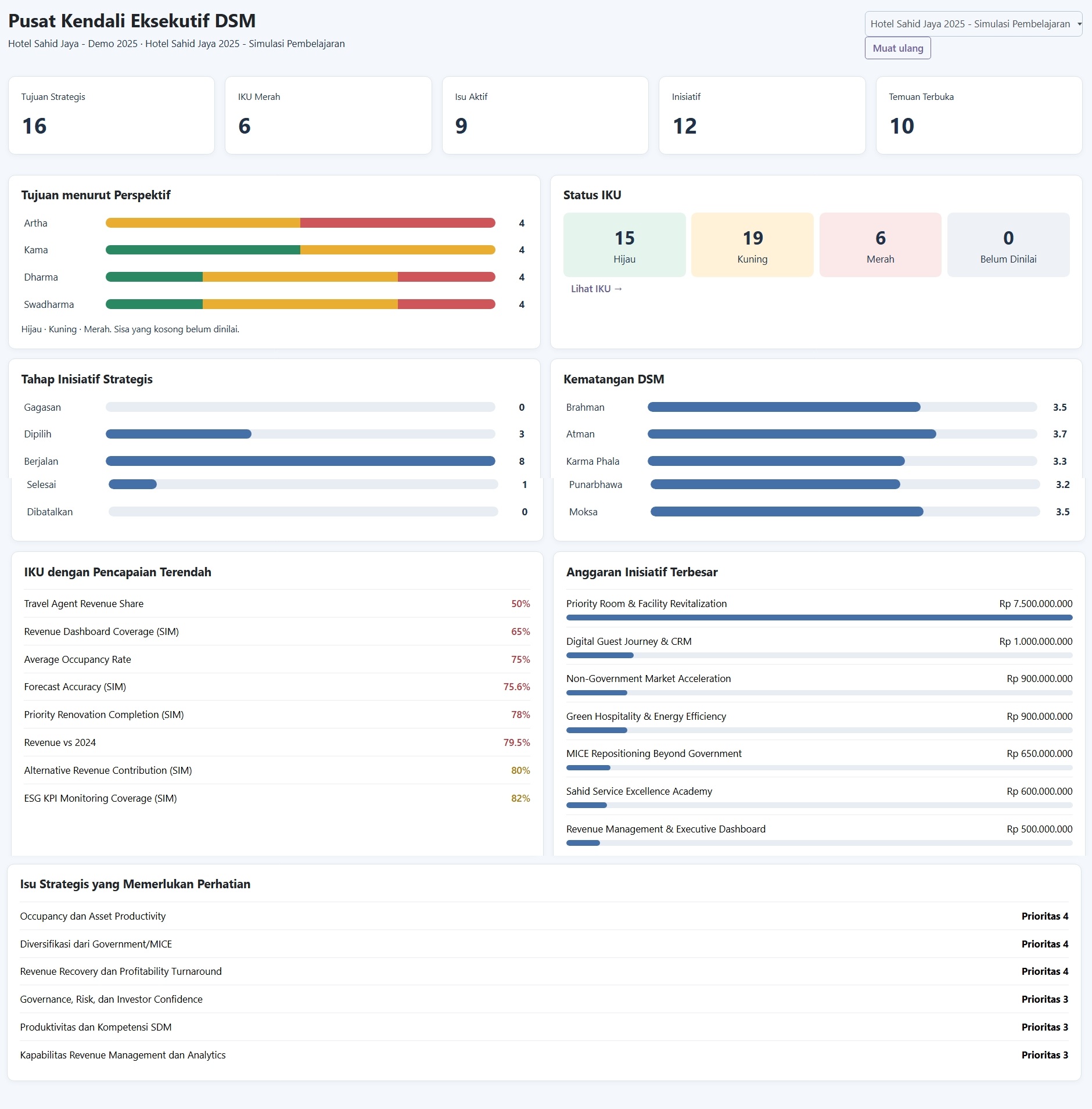Click ESG KPI Monitoring Coverage (SIM)
Image resolution: width=1092 pixels, height=1109 pixels.
point(277,798)
